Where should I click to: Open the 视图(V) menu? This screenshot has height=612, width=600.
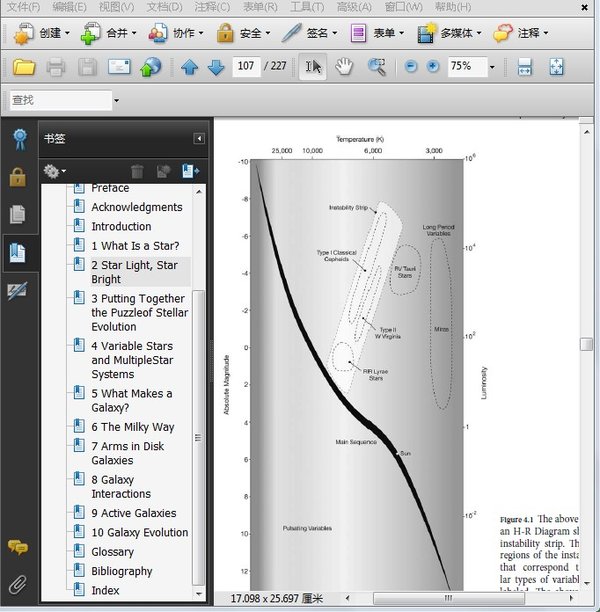click(x=116, y=7)
